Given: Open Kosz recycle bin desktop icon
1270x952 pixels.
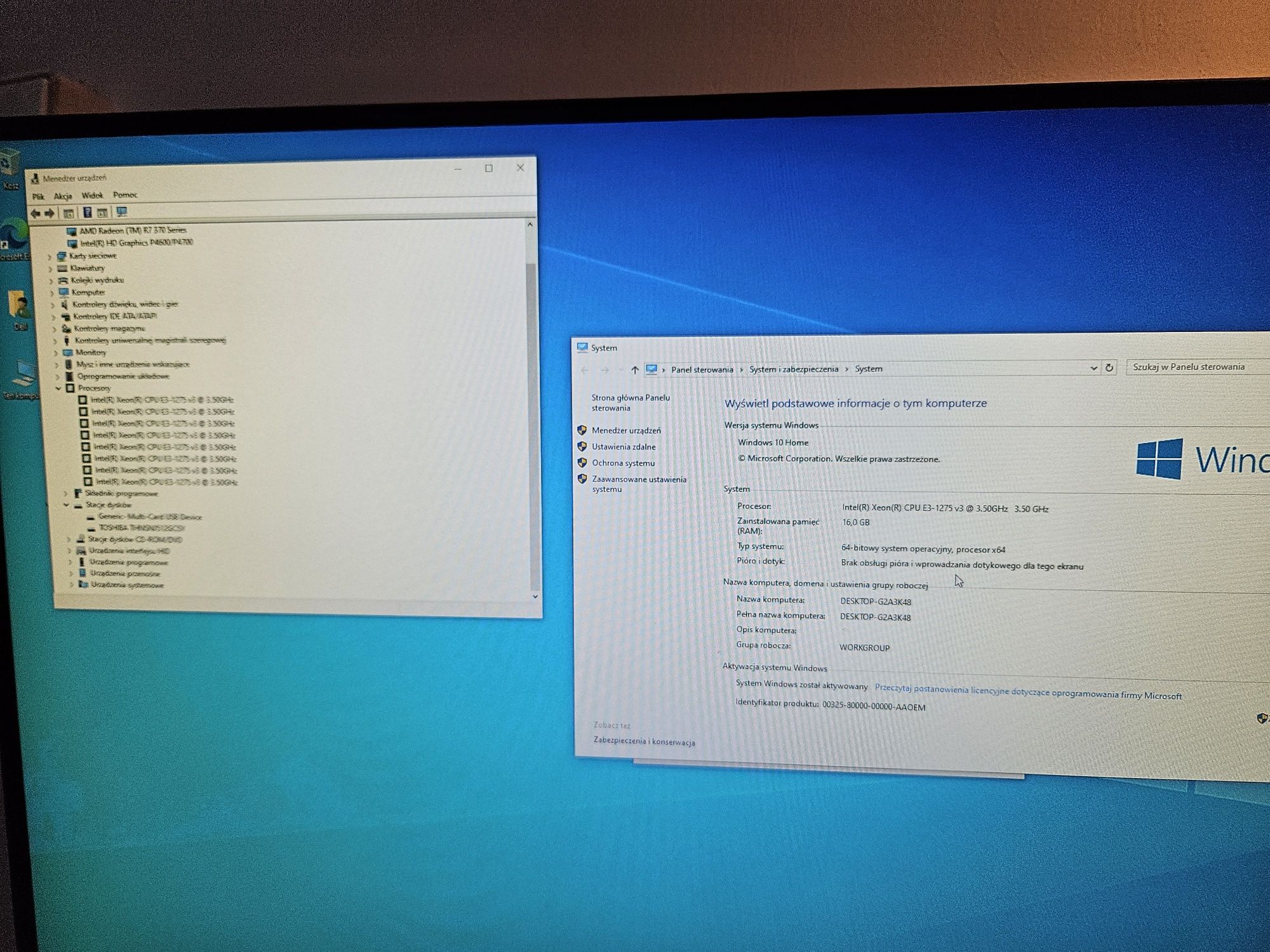Looking at the screenshot, I should coord(10,170).
